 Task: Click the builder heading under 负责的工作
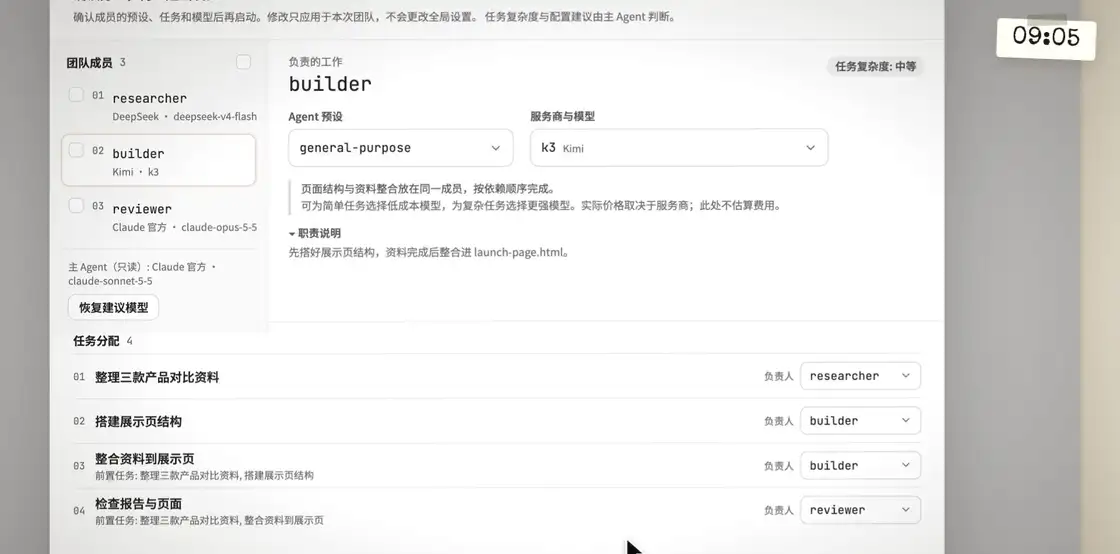tap(330, 84)
